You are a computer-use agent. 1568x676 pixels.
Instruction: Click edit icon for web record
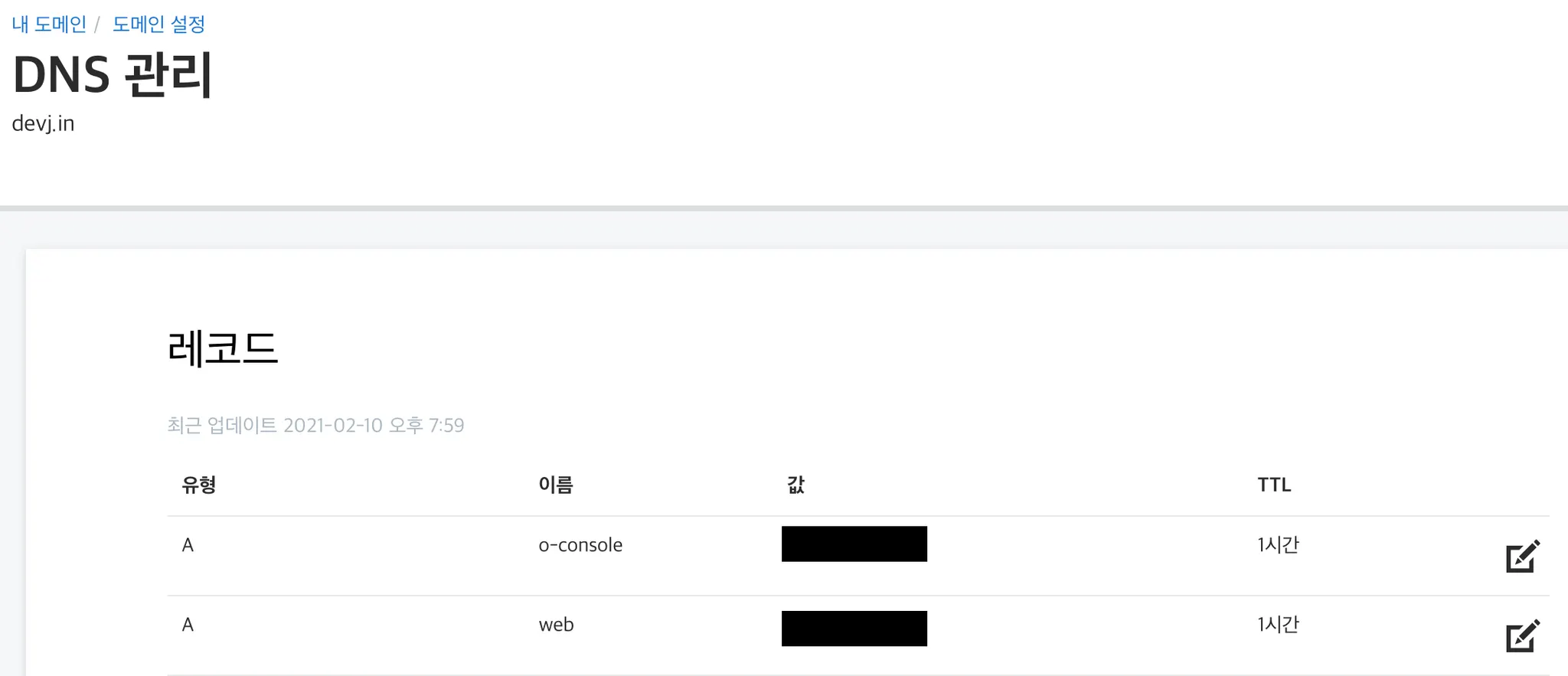coord(1522,635)
